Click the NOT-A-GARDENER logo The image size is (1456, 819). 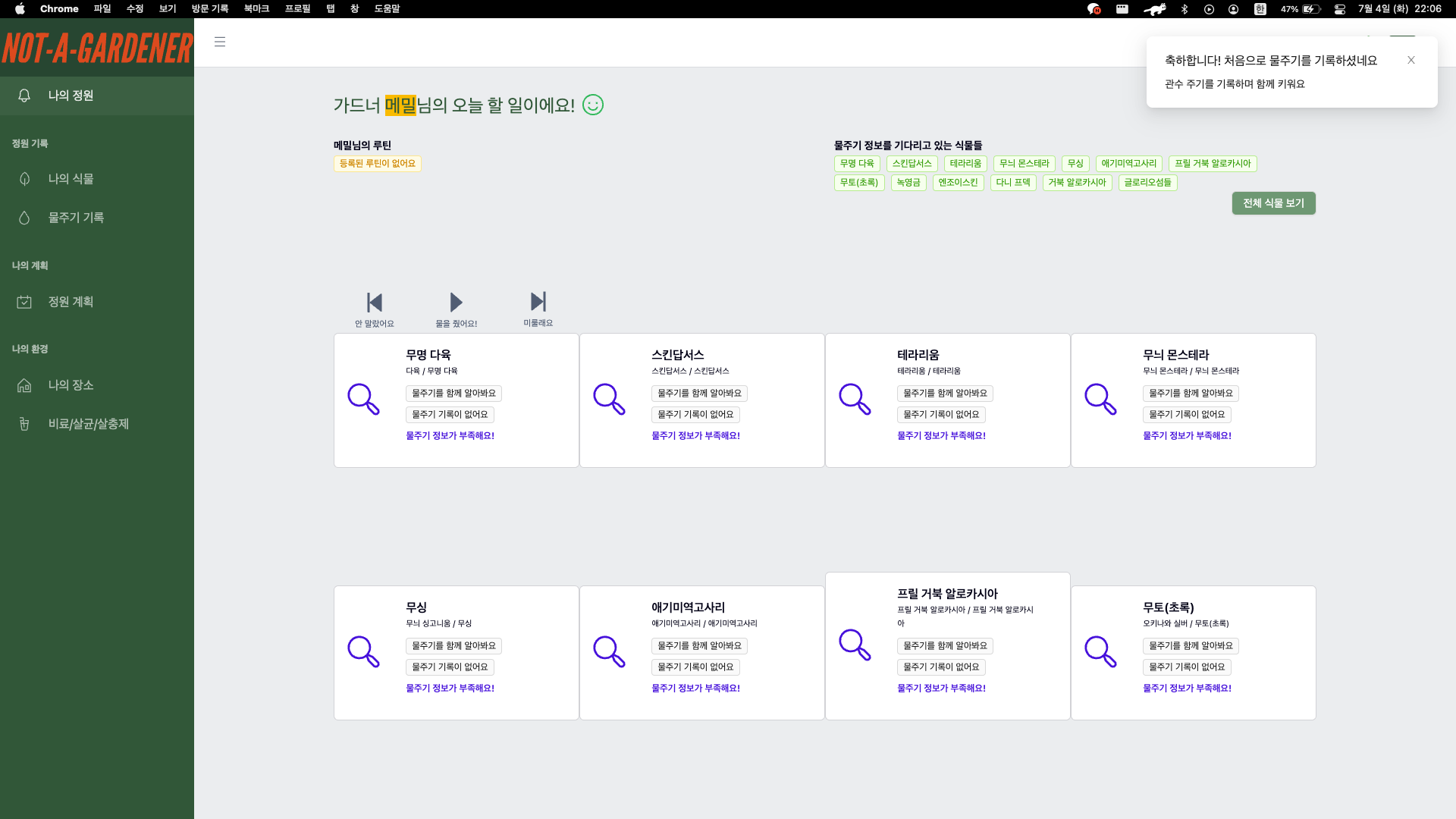97,47
